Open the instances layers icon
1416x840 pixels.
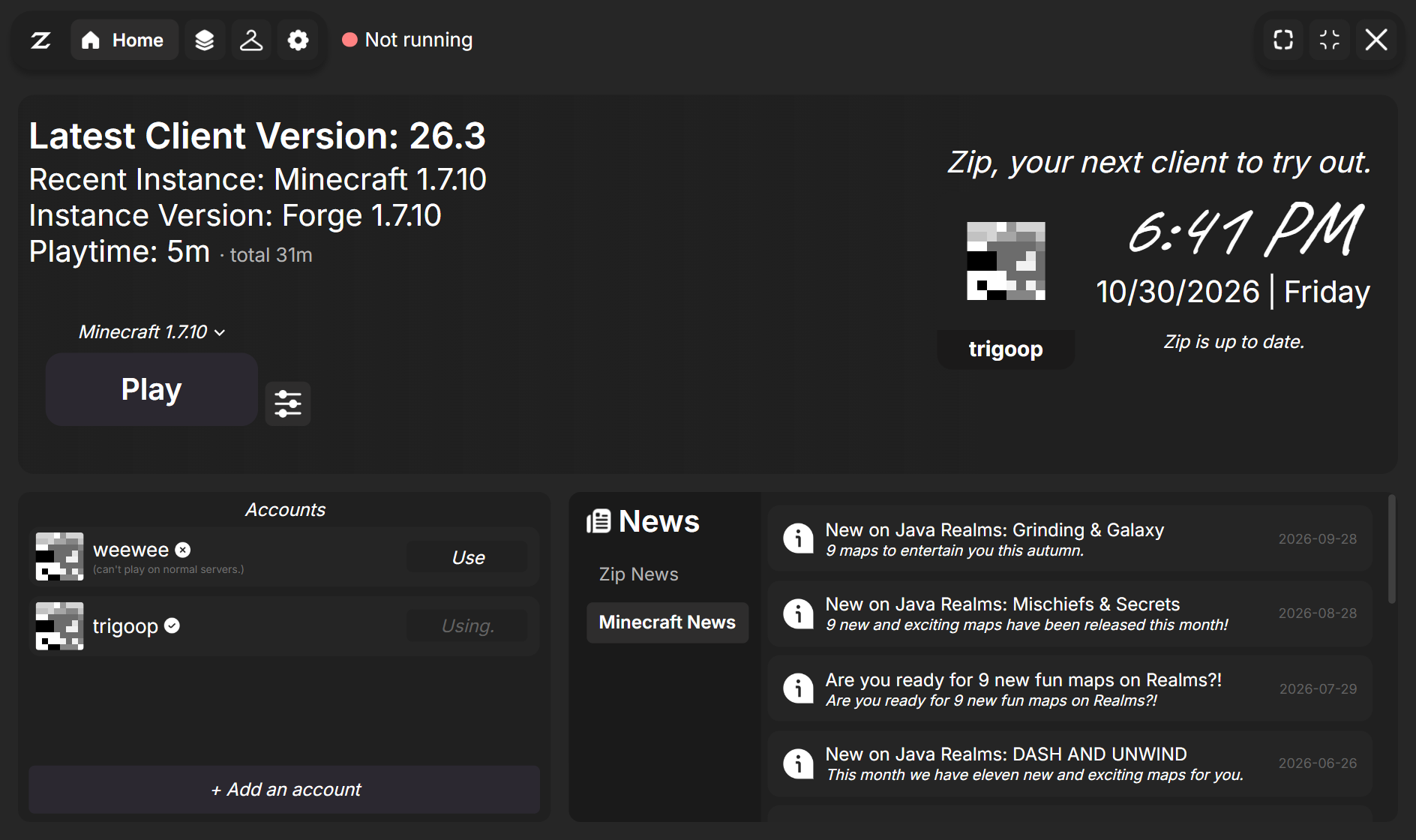205,40
